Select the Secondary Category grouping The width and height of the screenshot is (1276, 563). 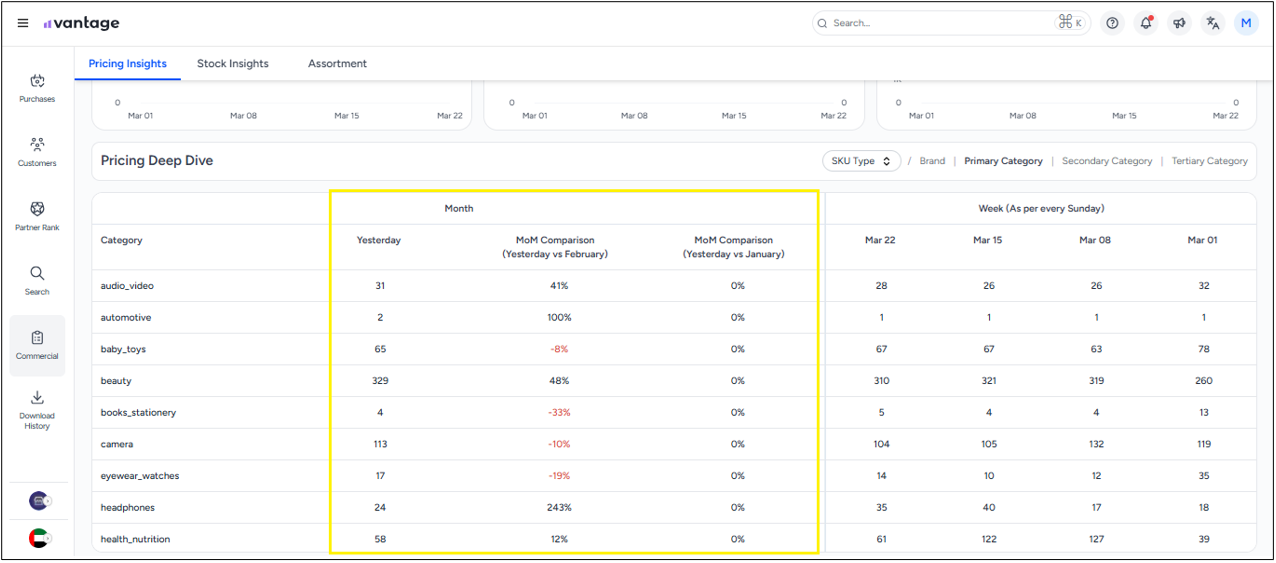pyautogui.click(x=1106, y=161)
